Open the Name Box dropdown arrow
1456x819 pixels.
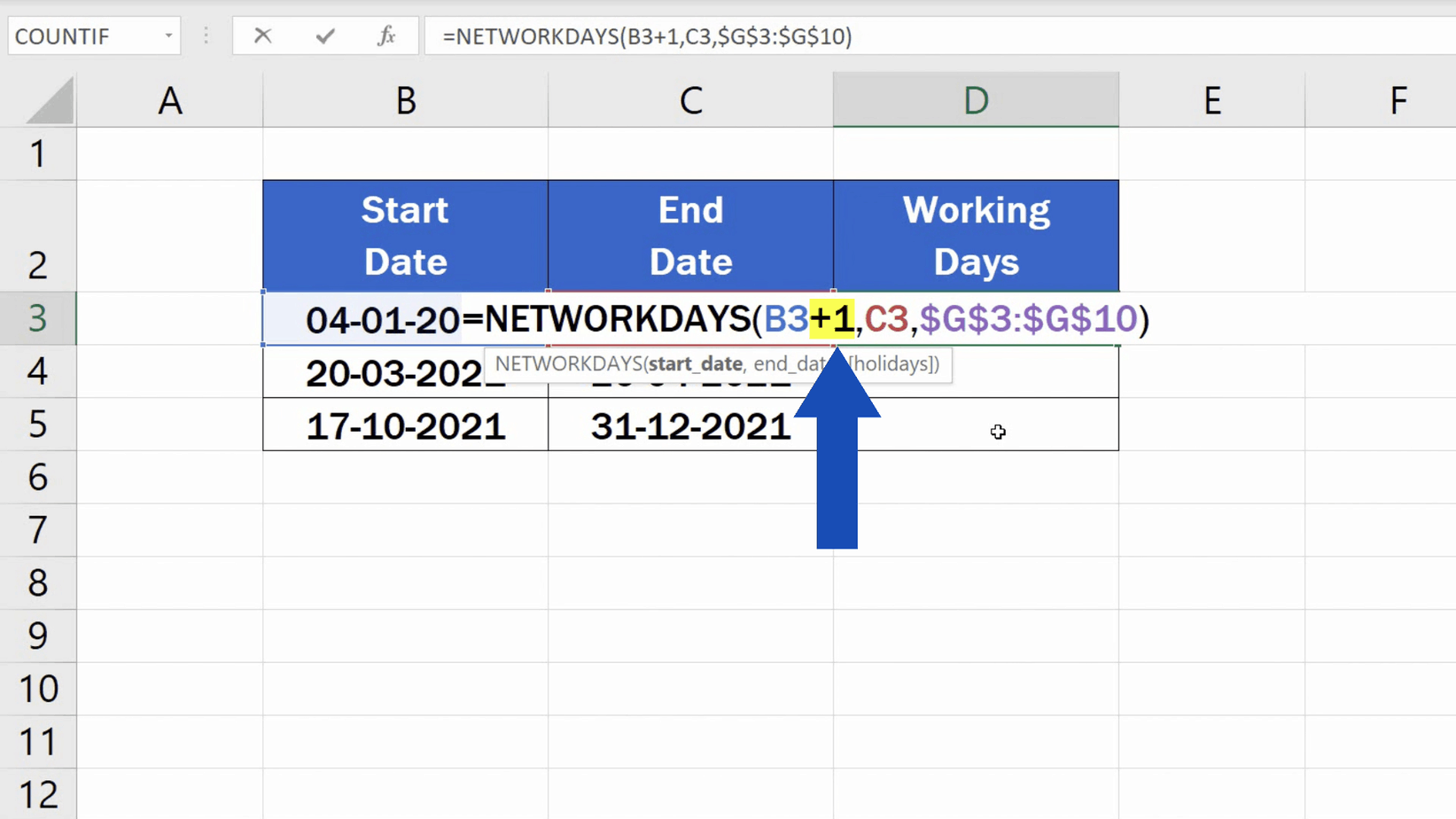point(168,35)
